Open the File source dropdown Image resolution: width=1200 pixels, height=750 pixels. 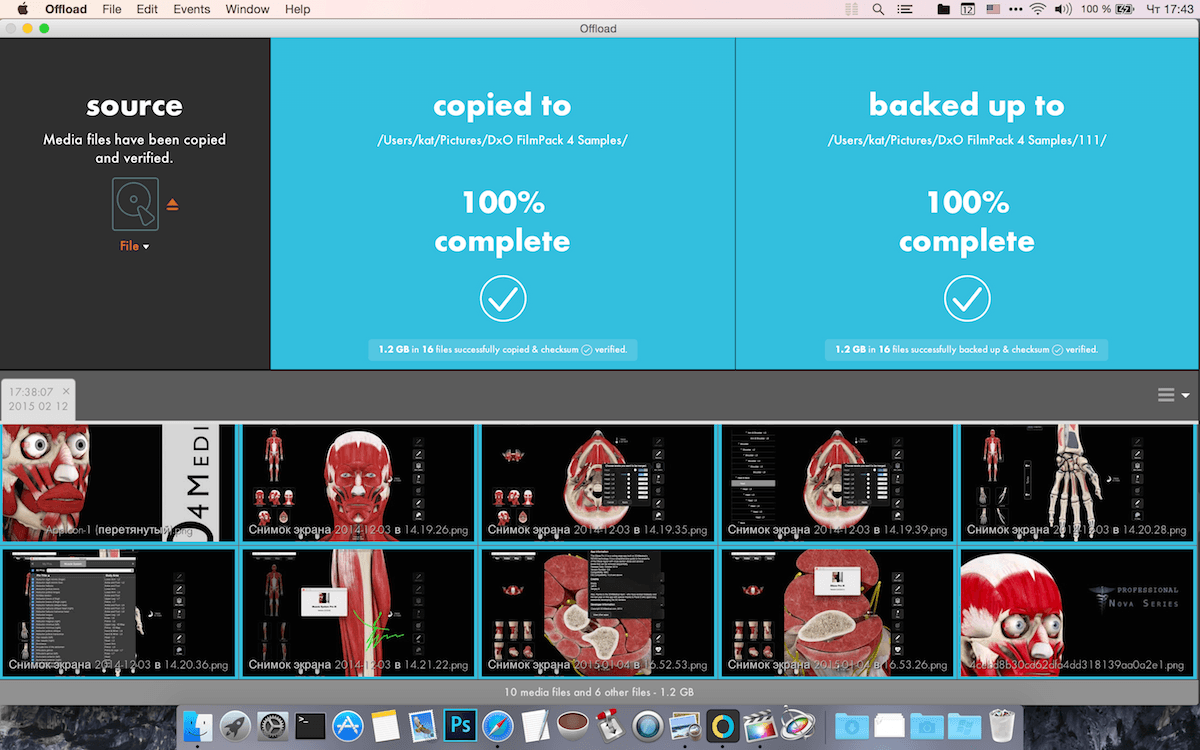134,246
